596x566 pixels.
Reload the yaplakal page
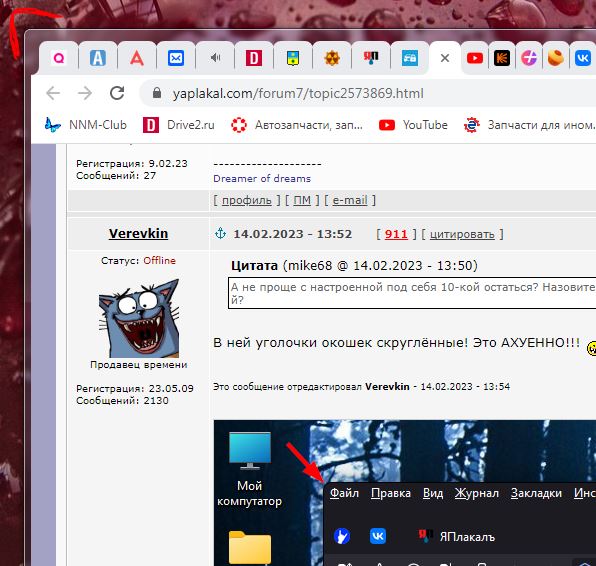[x=117, y=93]
